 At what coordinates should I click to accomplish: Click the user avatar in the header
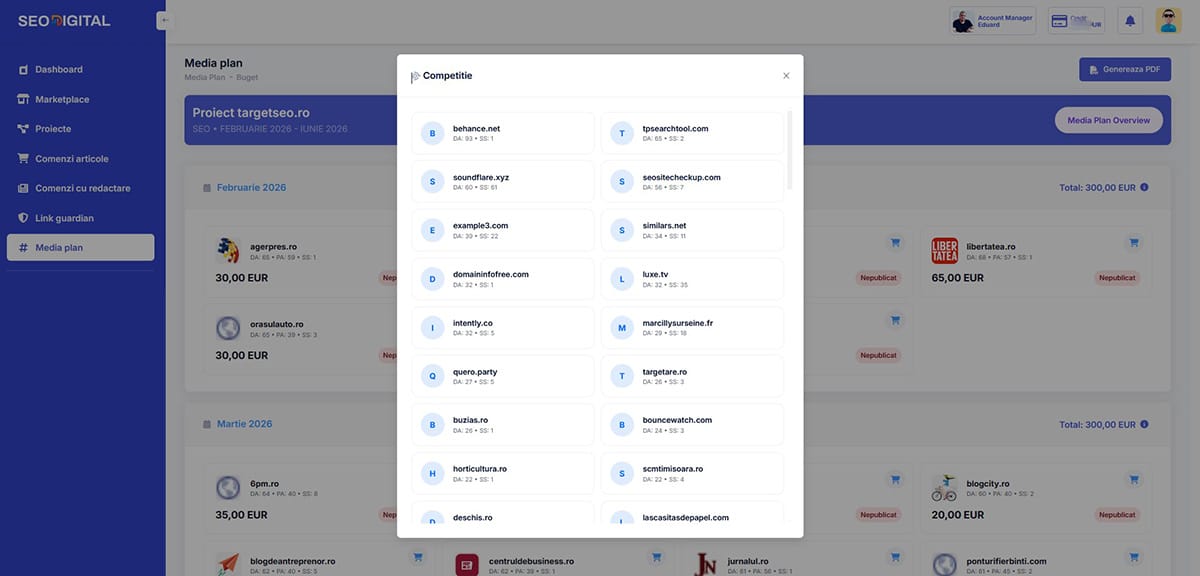point(1168,21)
